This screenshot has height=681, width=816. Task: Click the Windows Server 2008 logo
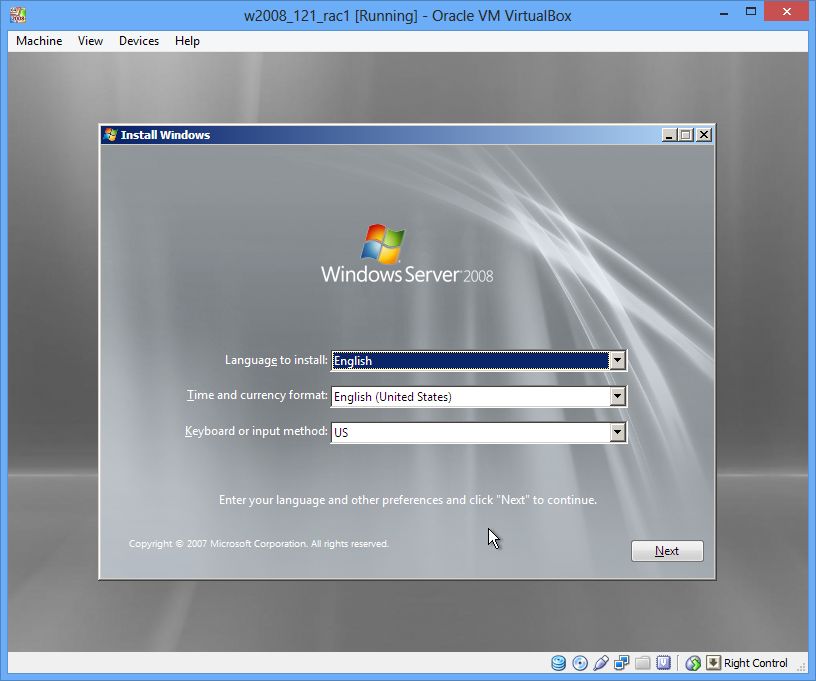click(407, 254)
